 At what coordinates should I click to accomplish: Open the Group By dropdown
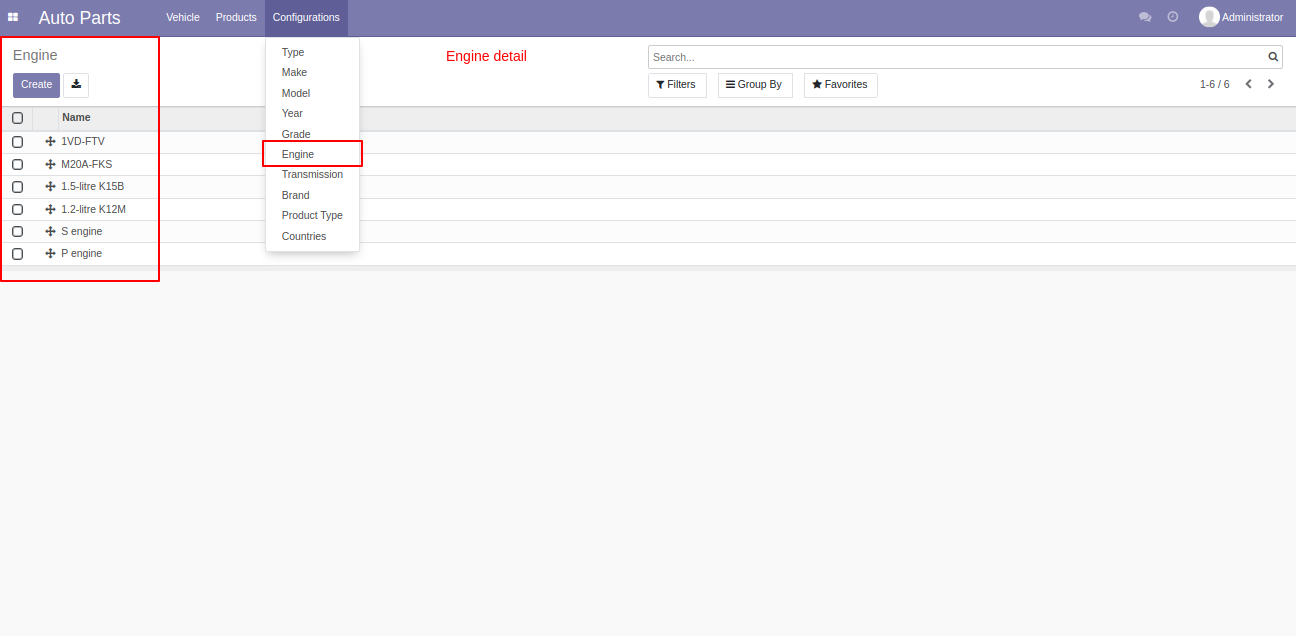click(755, 85)
